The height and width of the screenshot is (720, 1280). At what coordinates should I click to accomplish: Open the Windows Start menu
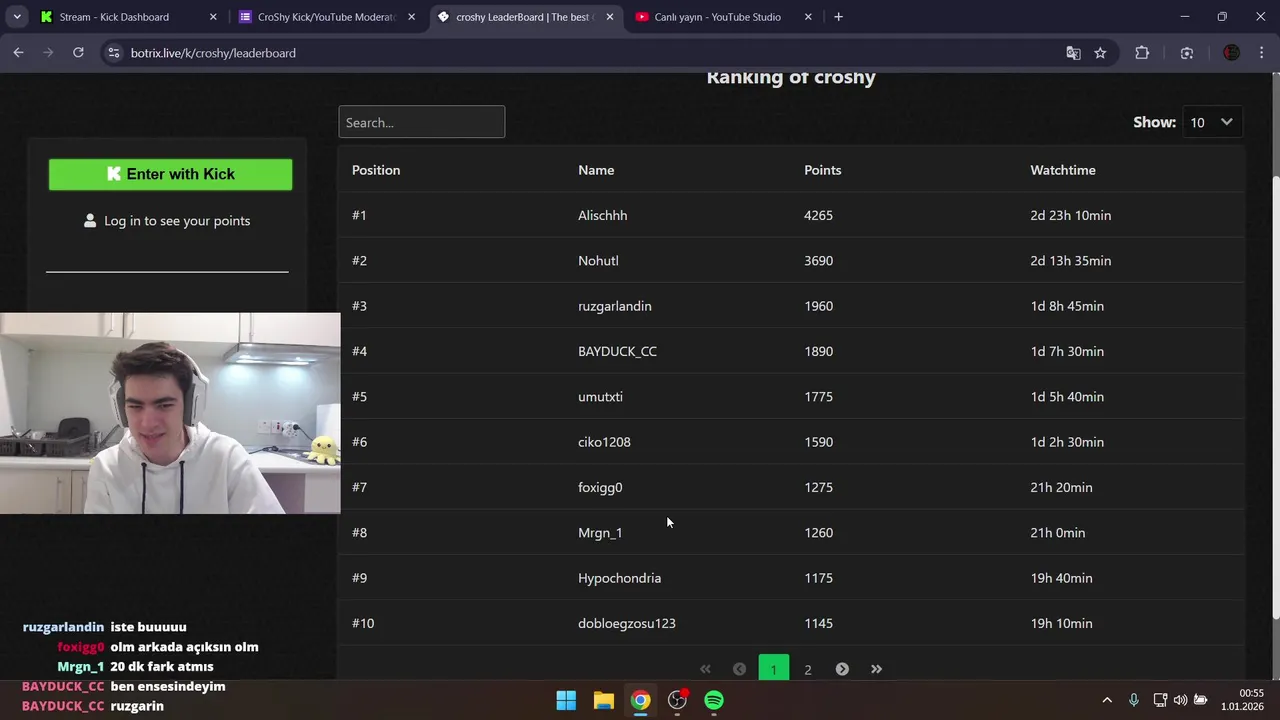(x=566, y=700)
